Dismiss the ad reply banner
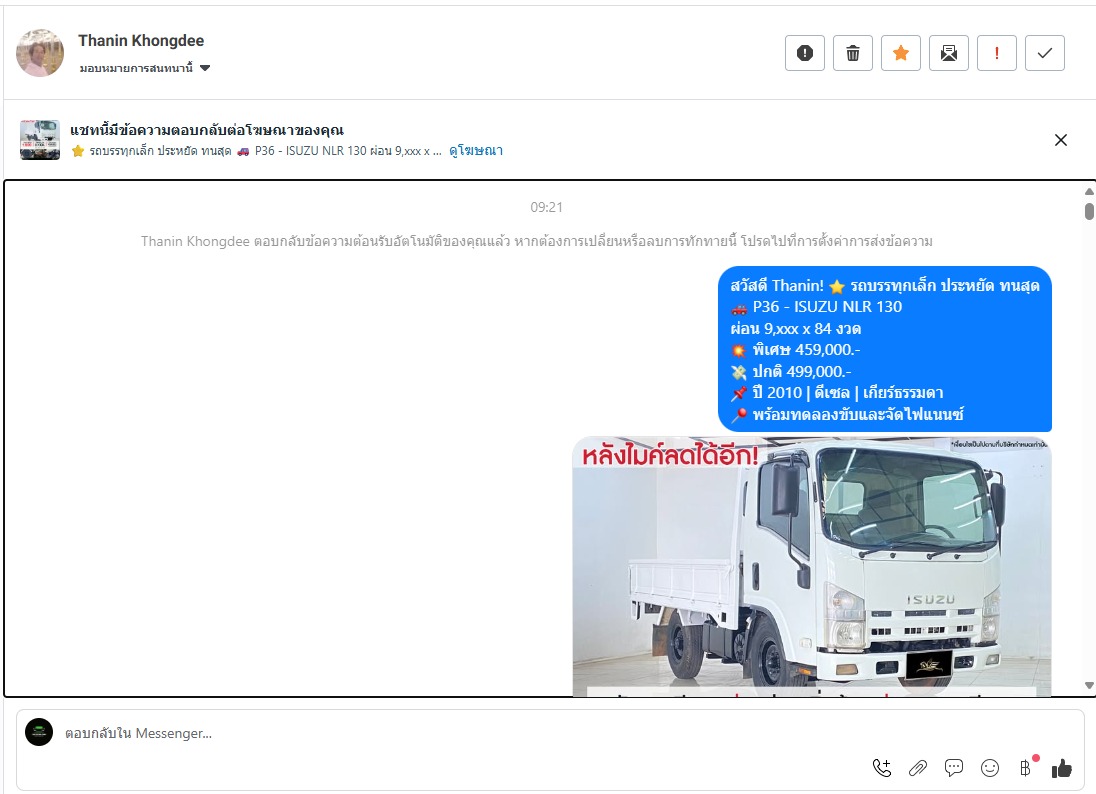Image resolution: width=1096 pixels, height=794 pixels. pos(1060,140)
